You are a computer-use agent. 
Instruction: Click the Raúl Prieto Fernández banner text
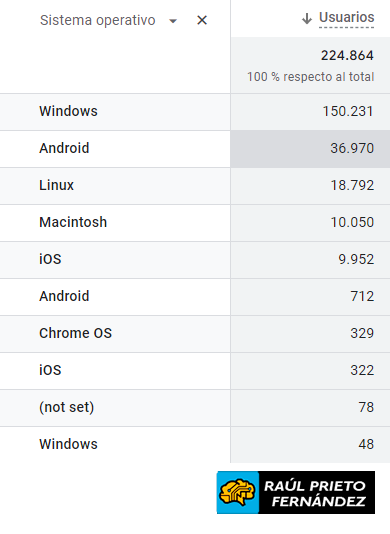point(315,493)
